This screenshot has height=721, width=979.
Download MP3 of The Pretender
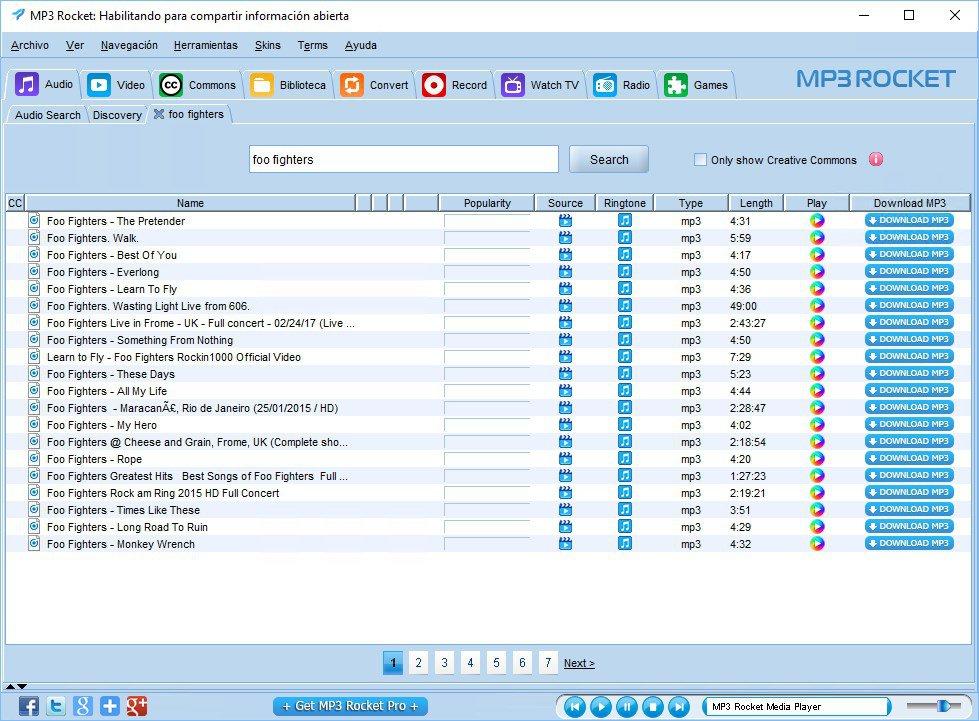tap(909, 220)
